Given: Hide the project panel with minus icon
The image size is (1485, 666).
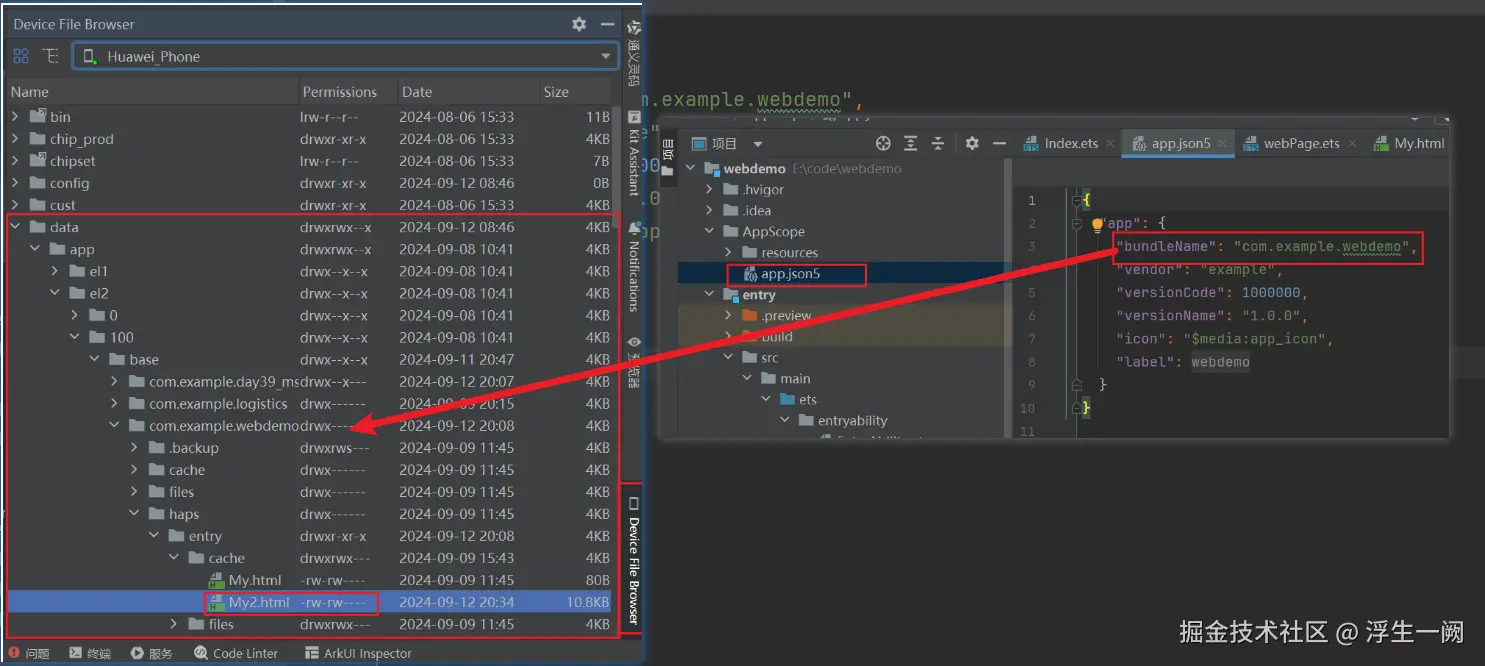Looking at the screenshot, I should pyautogui.click(x=998, y=144).
